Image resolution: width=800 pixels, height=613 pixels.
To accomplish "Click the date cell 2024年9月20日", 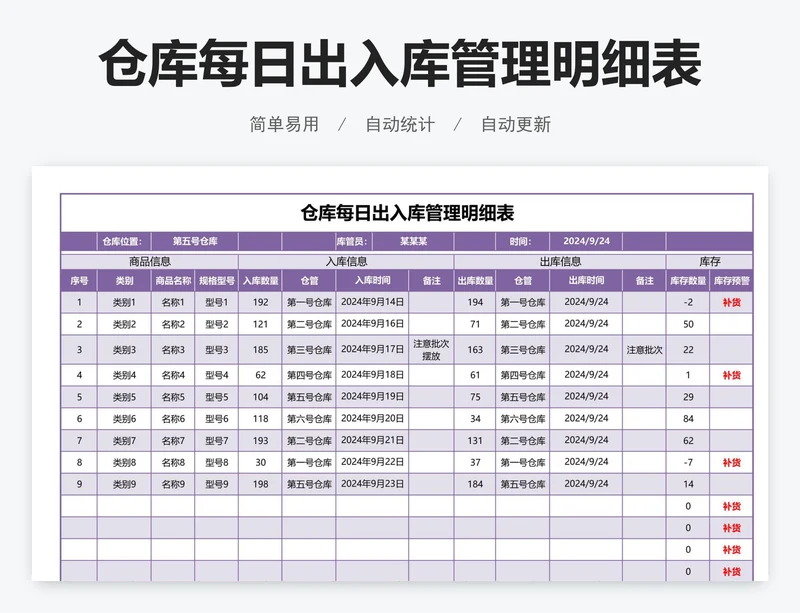I will click(x=372, y=419).
